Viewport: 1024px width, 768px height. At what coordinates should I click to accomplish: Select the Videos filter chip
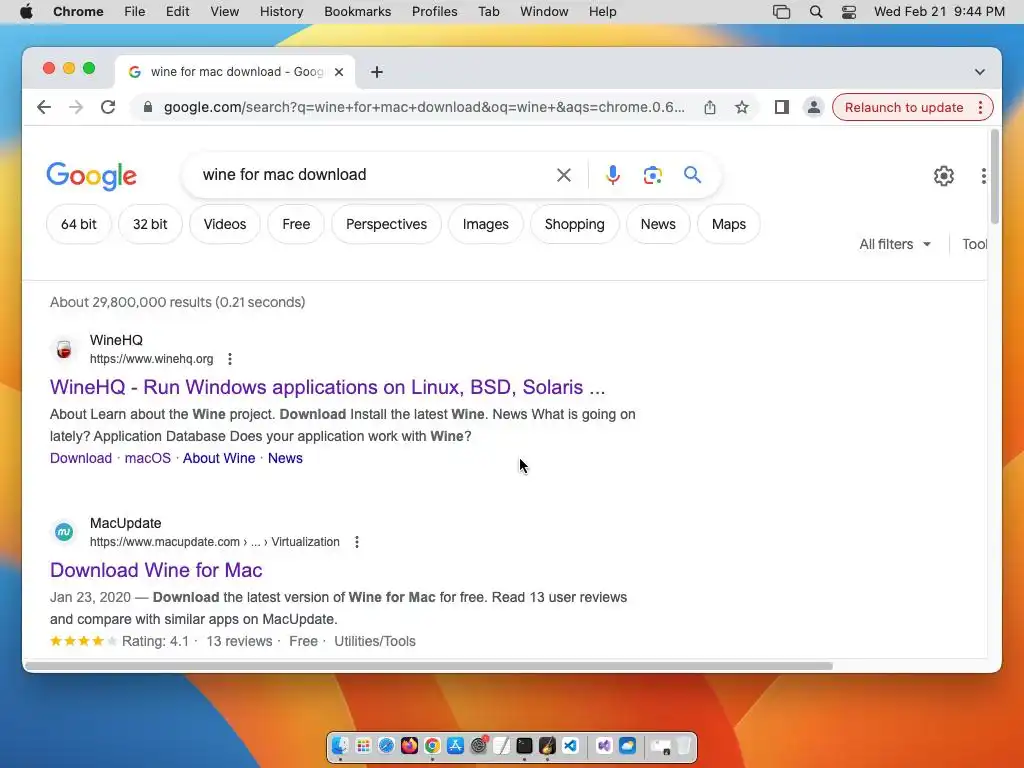(x=225, y=224)
